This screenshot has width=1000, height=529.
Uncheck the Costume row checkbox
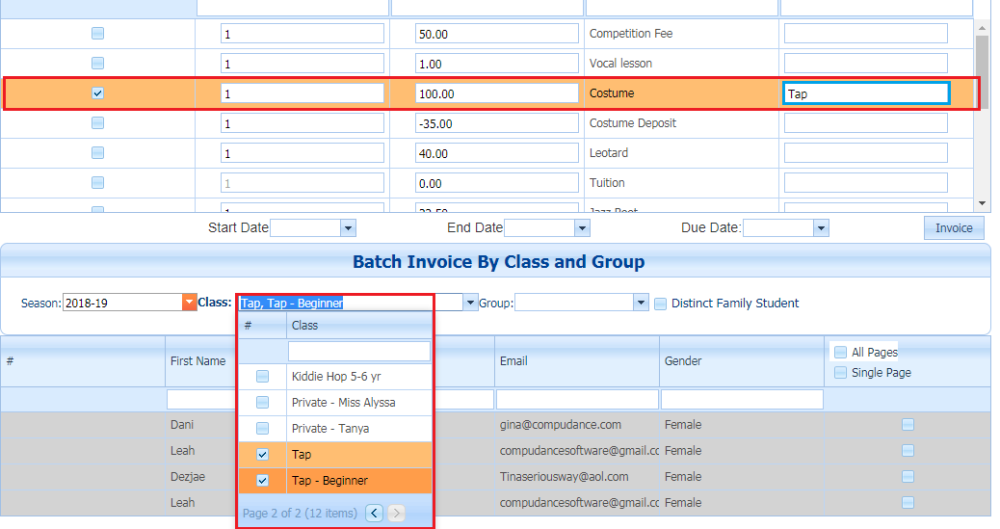(x=98, y=93)
